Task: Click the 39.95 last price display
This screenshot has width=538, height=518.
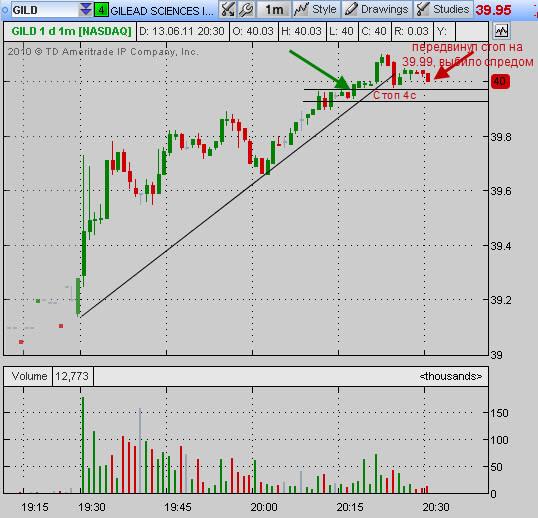Action: click(493, 10)
